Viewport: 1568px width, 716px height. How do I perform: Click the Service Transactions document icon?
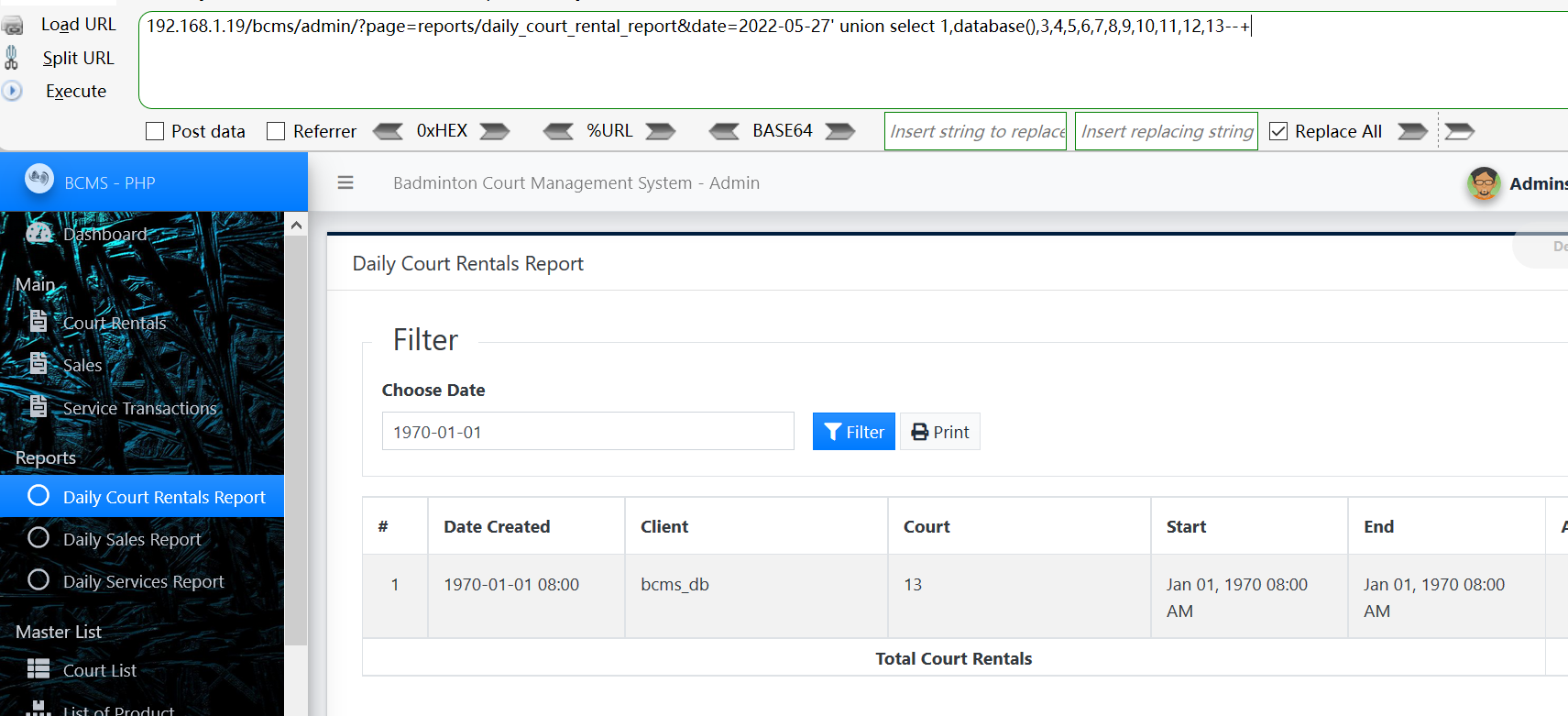pyautogui.click(x=38, y=406)
